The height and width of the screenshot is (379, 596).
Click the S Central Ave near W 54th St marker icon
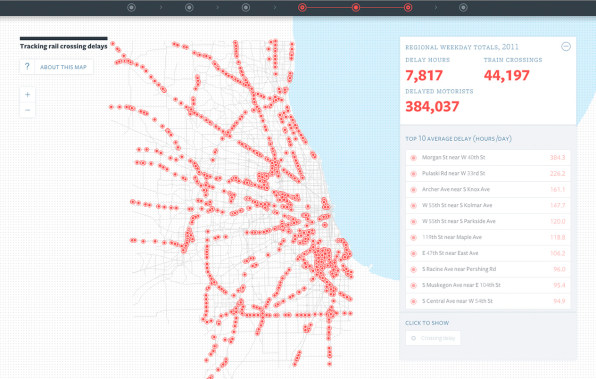414,301
